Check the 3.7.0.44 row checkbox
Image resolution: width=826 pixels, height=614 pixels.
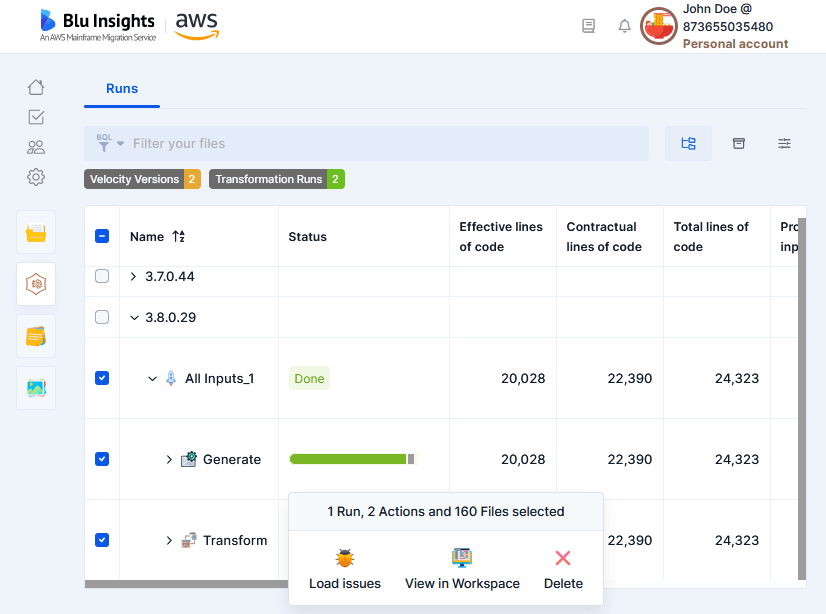[x=102, y=276]
